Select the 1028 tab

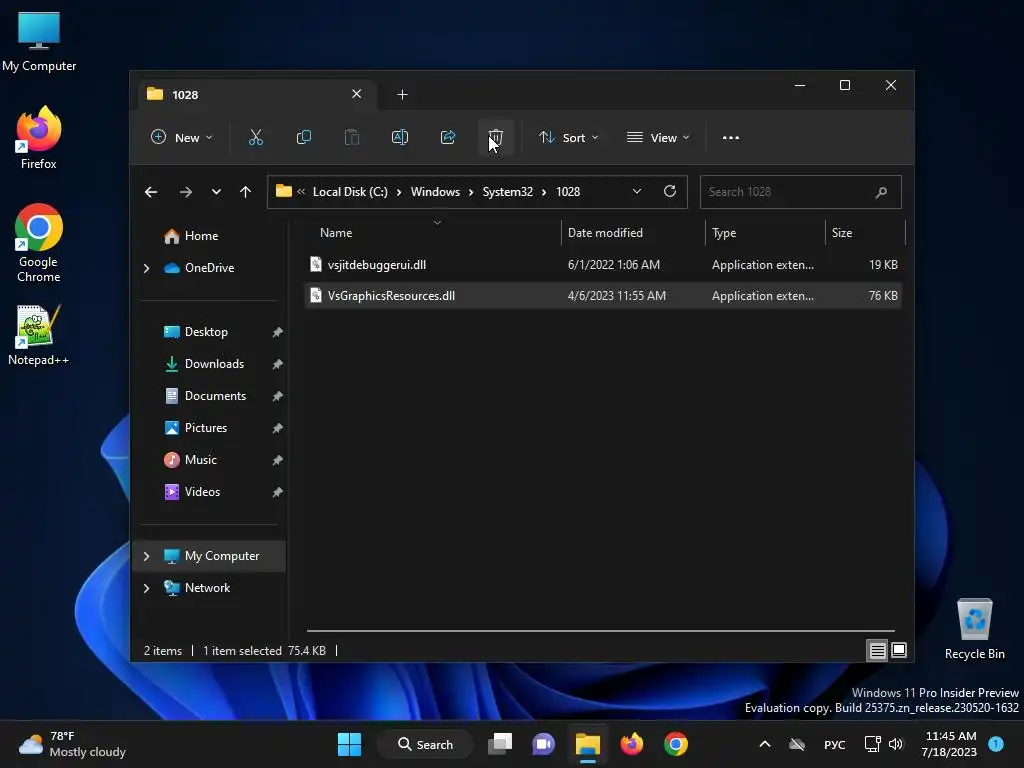pos(258,95)
